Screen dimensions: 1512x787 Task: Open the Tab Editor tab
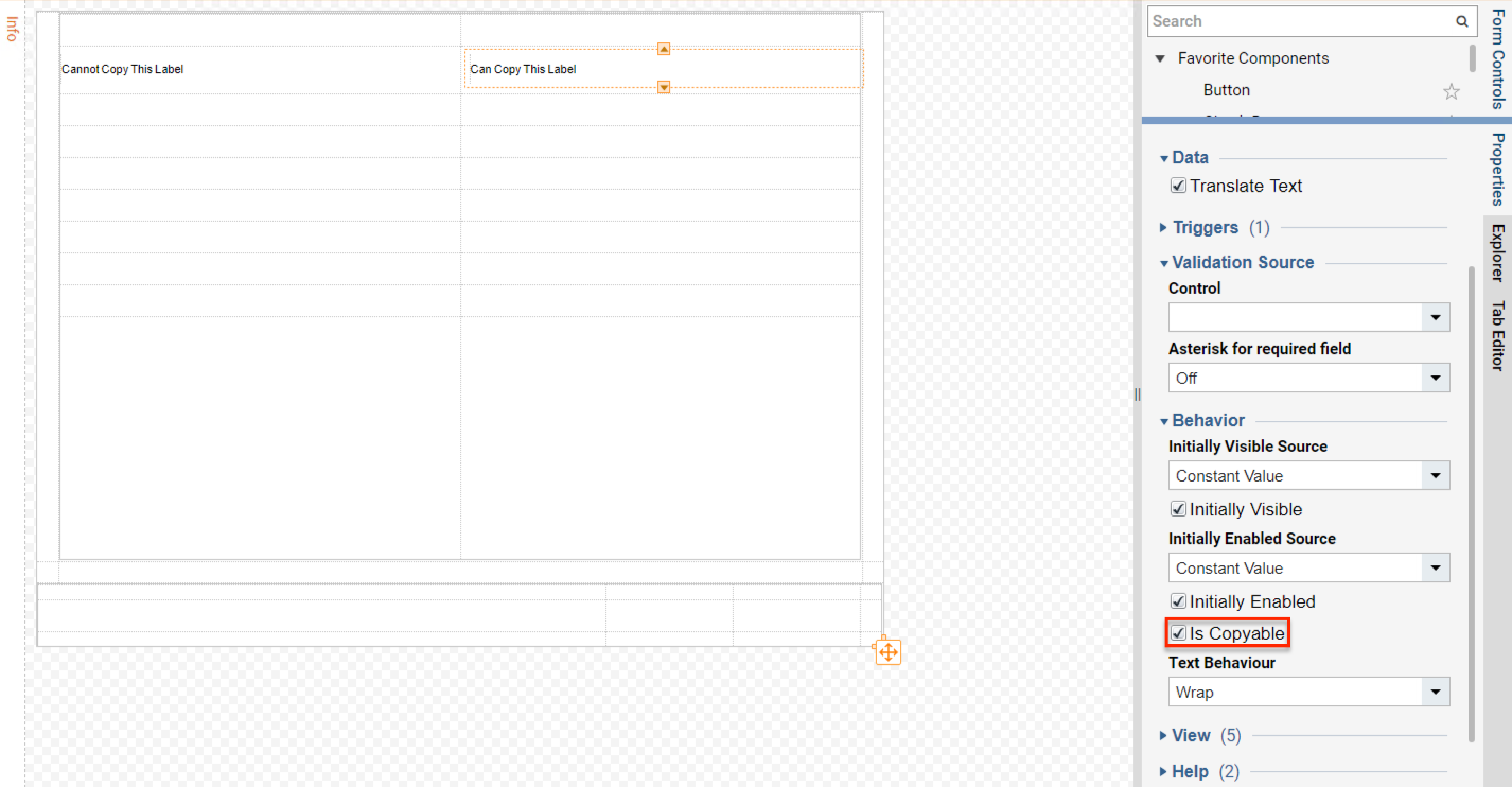pyautogui.click(x=1498, y=336)
